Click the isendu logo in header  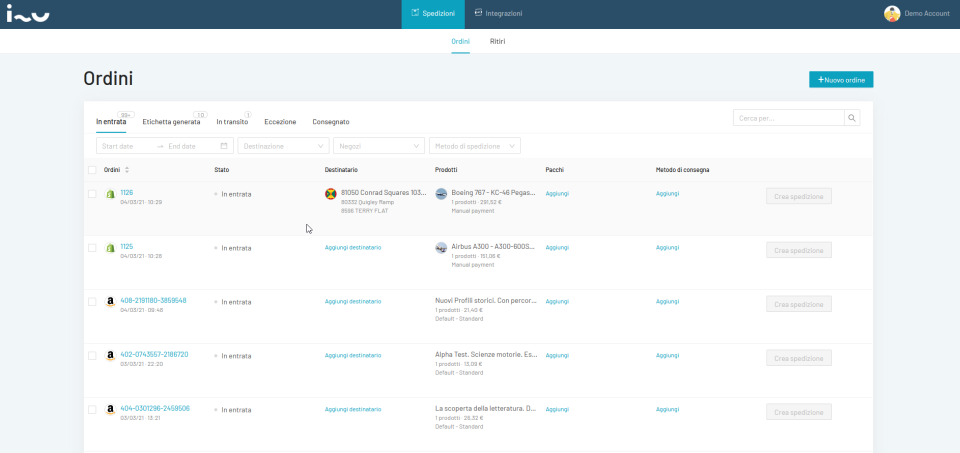(28, 13)
